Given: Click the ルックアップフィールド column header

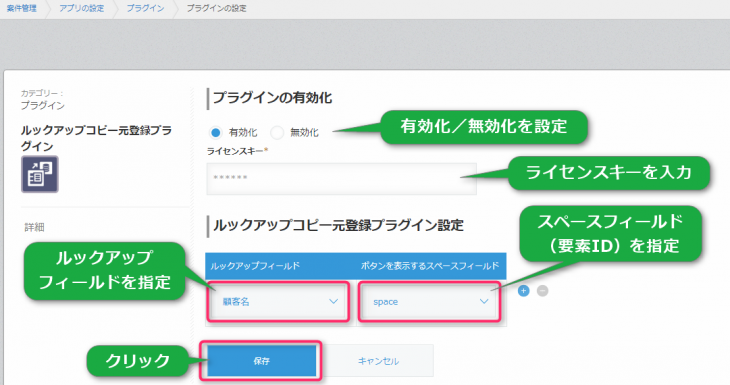Looking at the screenshot, I should (x=255, y=266).
